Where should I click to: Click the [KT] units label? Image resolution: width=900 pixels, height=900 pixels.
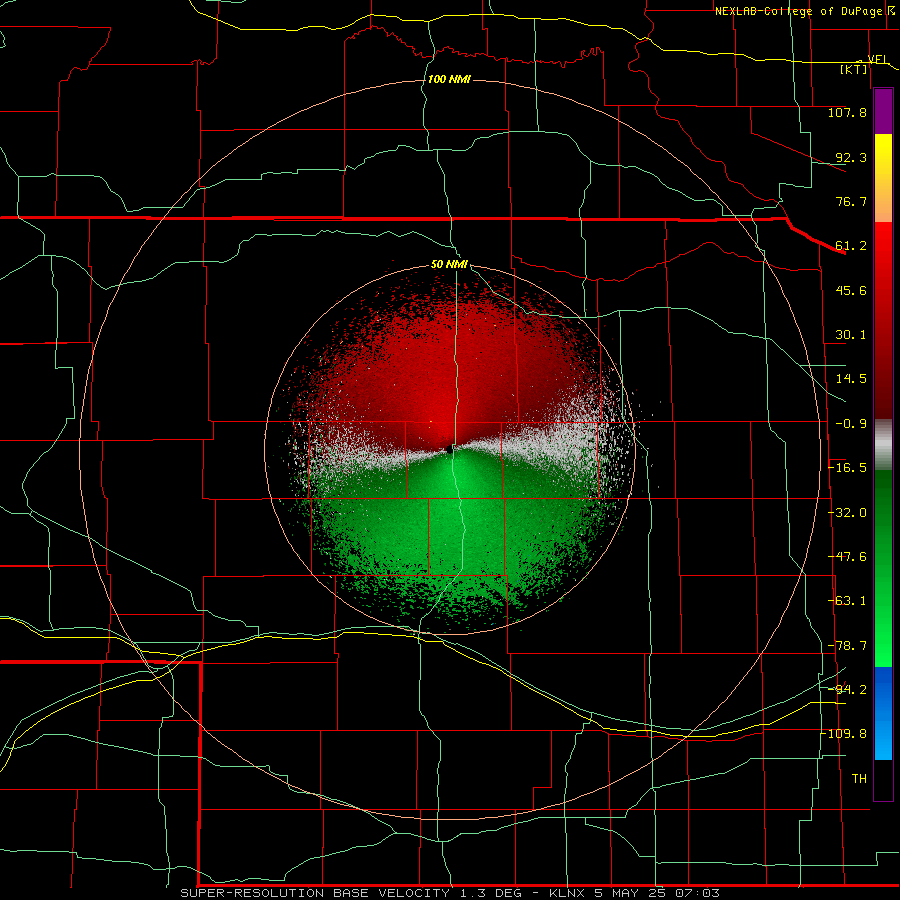coord(854,69)
